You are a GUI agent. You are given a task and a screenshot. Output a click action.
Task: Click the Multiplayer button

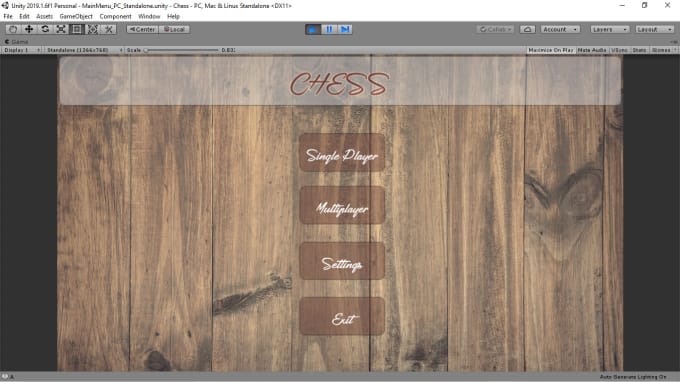click(342, 206)
